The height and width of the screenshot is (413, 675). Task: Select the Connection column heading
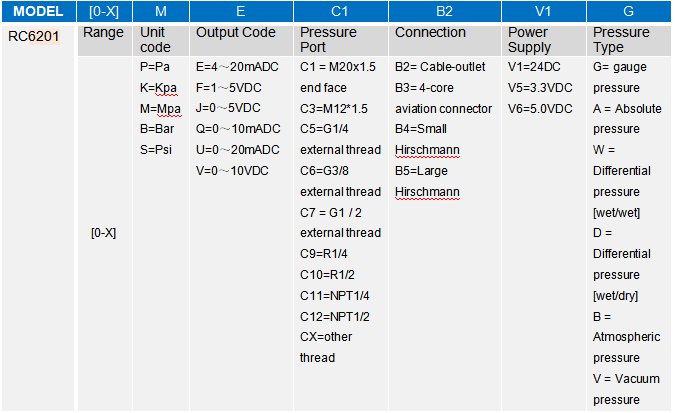click(430, 33)
